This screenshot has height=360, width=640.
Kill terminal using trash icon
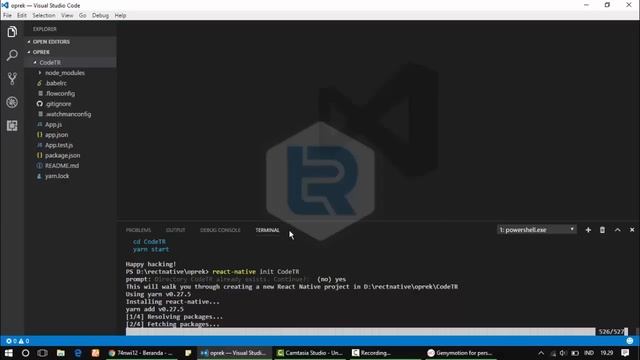[602, 230]
